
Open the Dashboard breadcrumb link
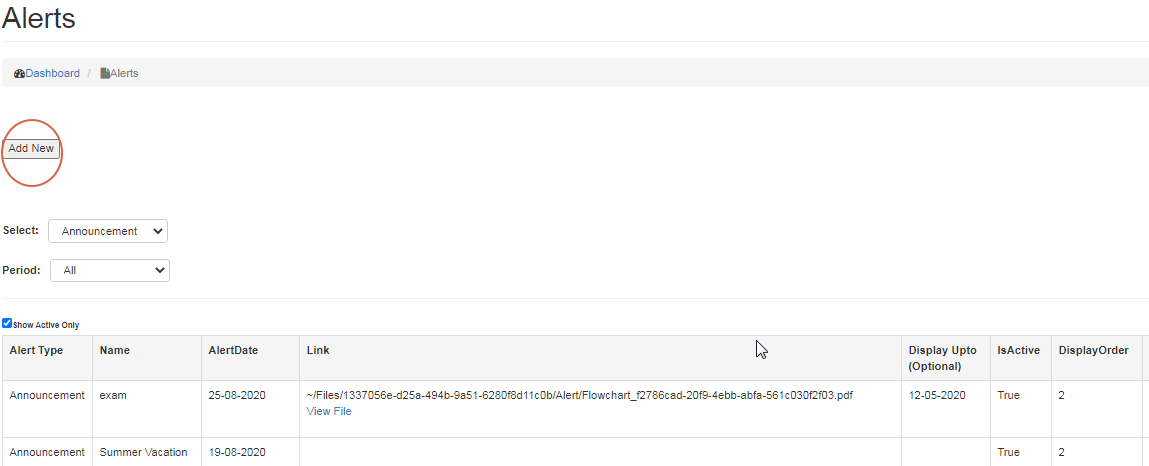pos(53,73)
